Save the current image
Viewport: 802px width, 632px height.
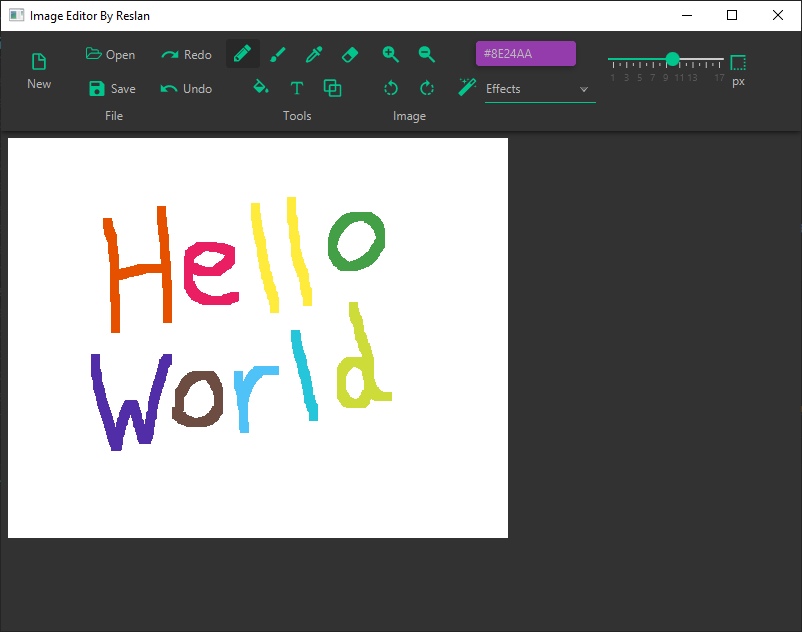tap(111, 87)
